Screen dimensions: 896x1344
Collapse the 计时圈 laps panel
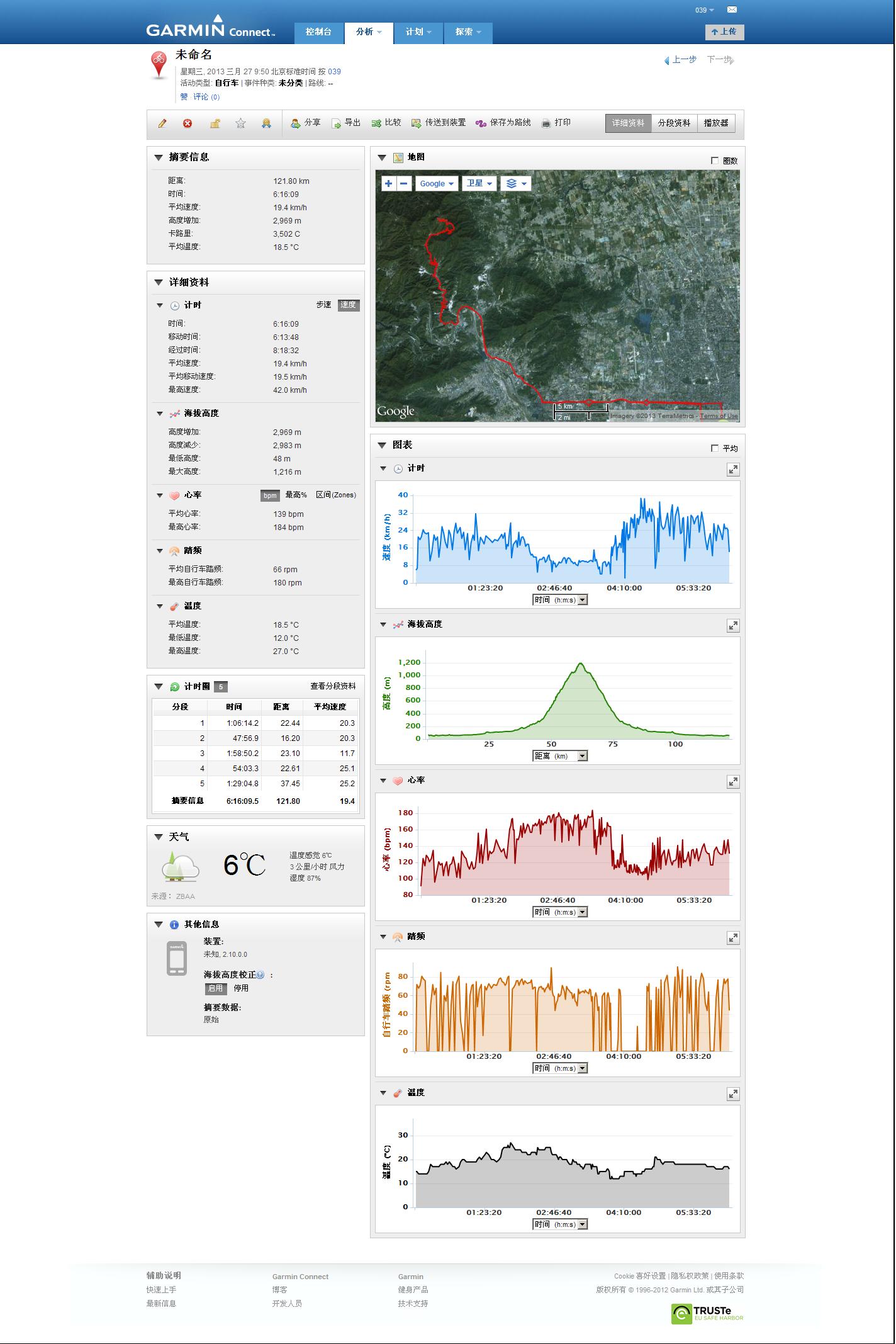(159, 687)
